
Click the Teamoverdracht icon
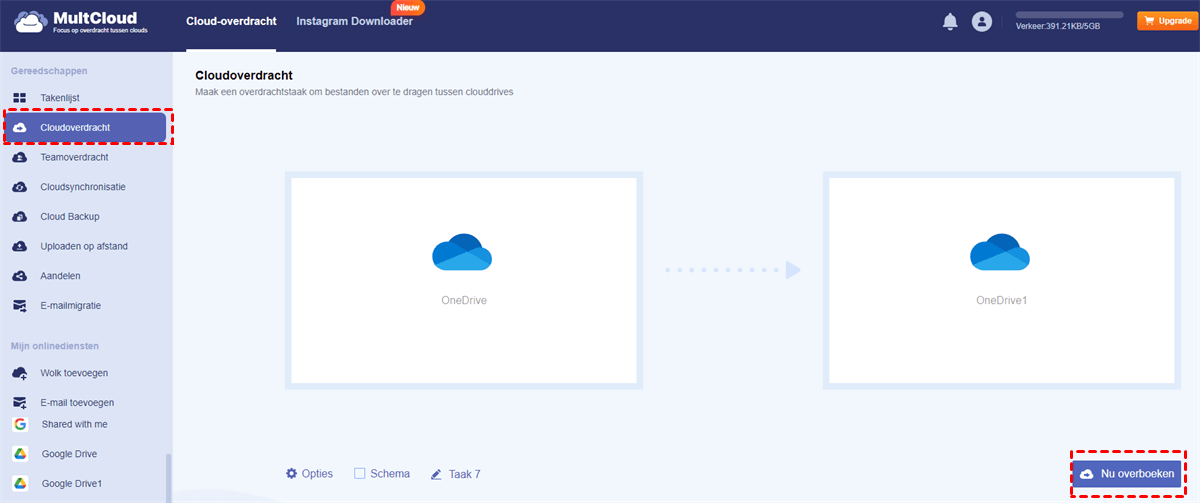coord(19,157)
